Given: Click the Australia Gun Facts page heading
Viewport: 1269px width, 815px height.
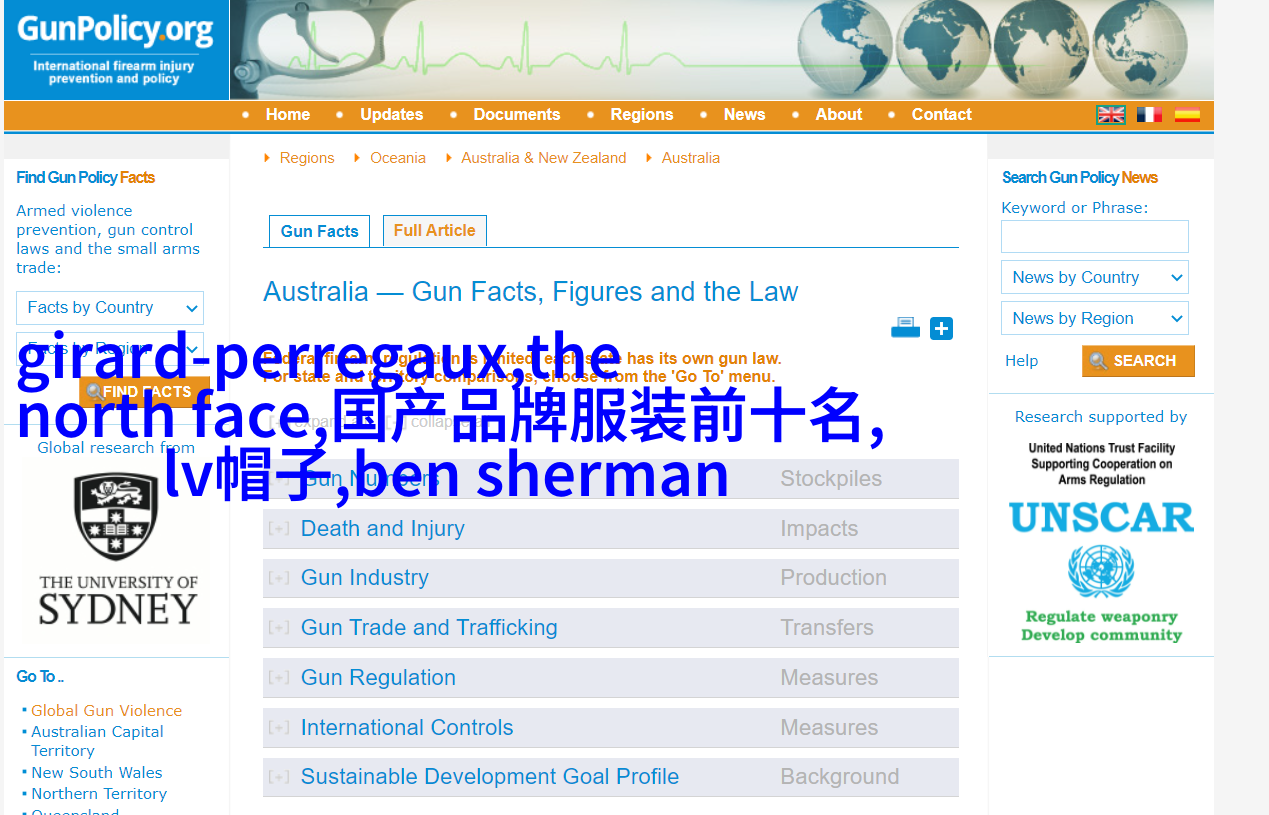Looking at the screenshot, I should [530, 292].
